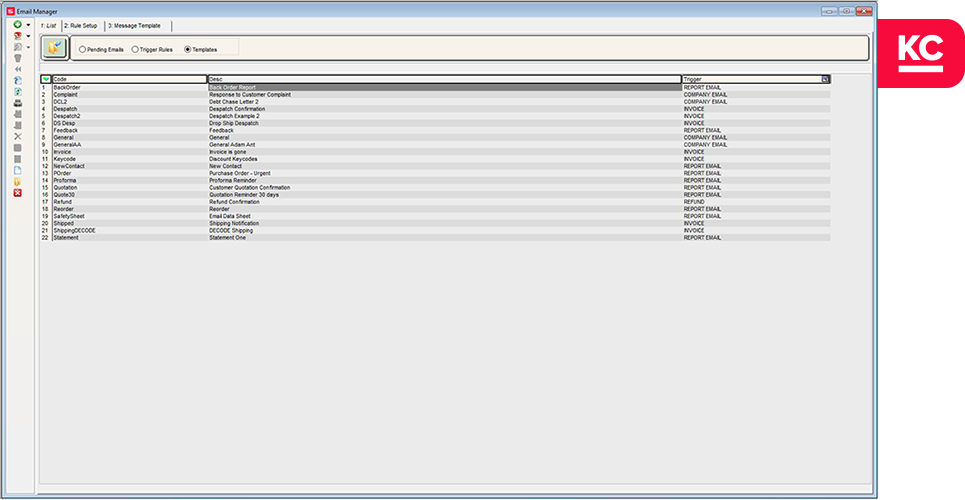Expand arrow beside the red and yellow icon
This screenshot has height=500, width=965.
click(x=28, y=36)
